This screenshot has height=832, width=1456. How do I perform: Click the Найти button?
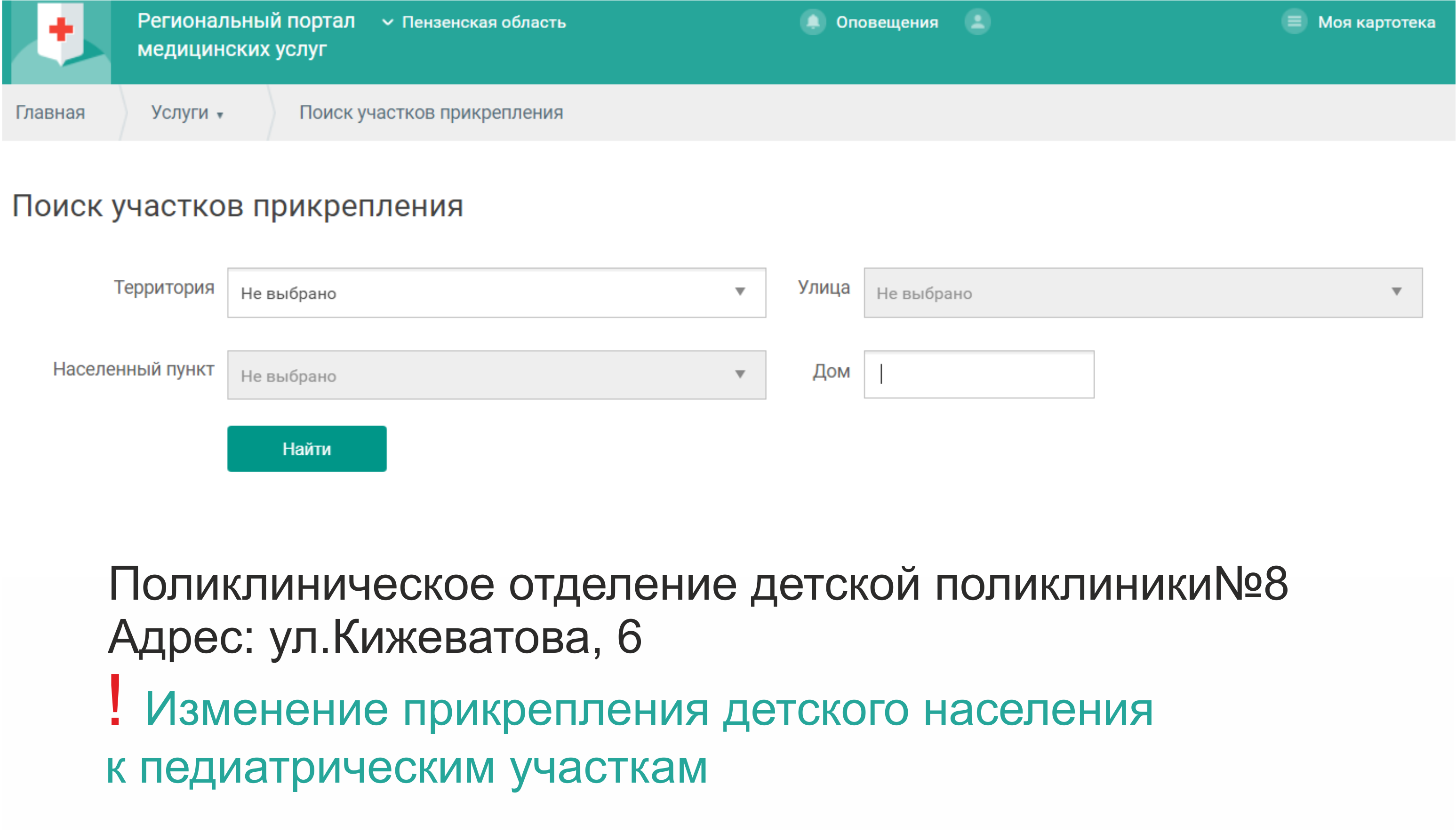[307, 449]
